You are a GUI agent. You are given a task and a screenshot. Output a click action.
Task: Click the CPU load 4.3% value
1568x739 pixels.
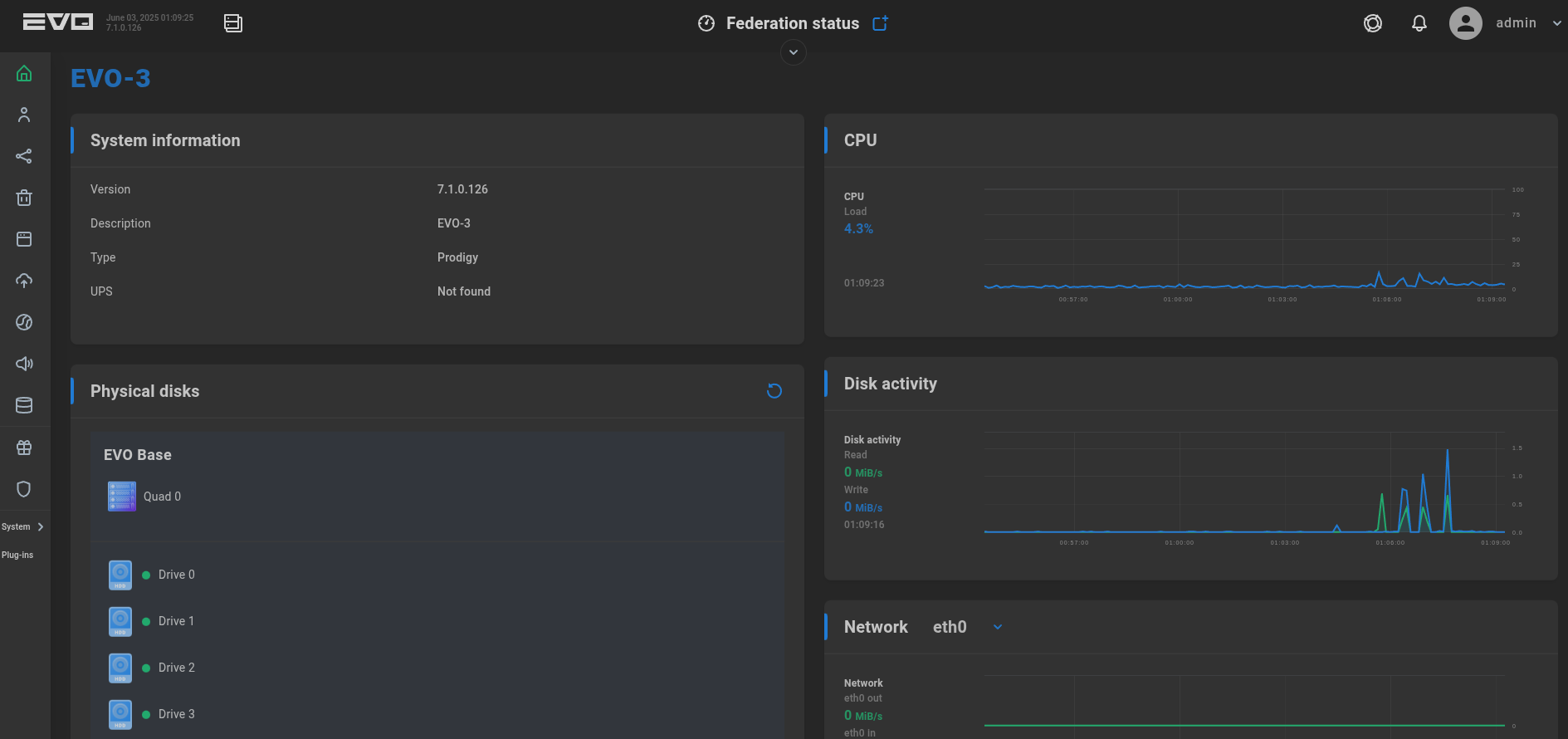coord(858,228)
